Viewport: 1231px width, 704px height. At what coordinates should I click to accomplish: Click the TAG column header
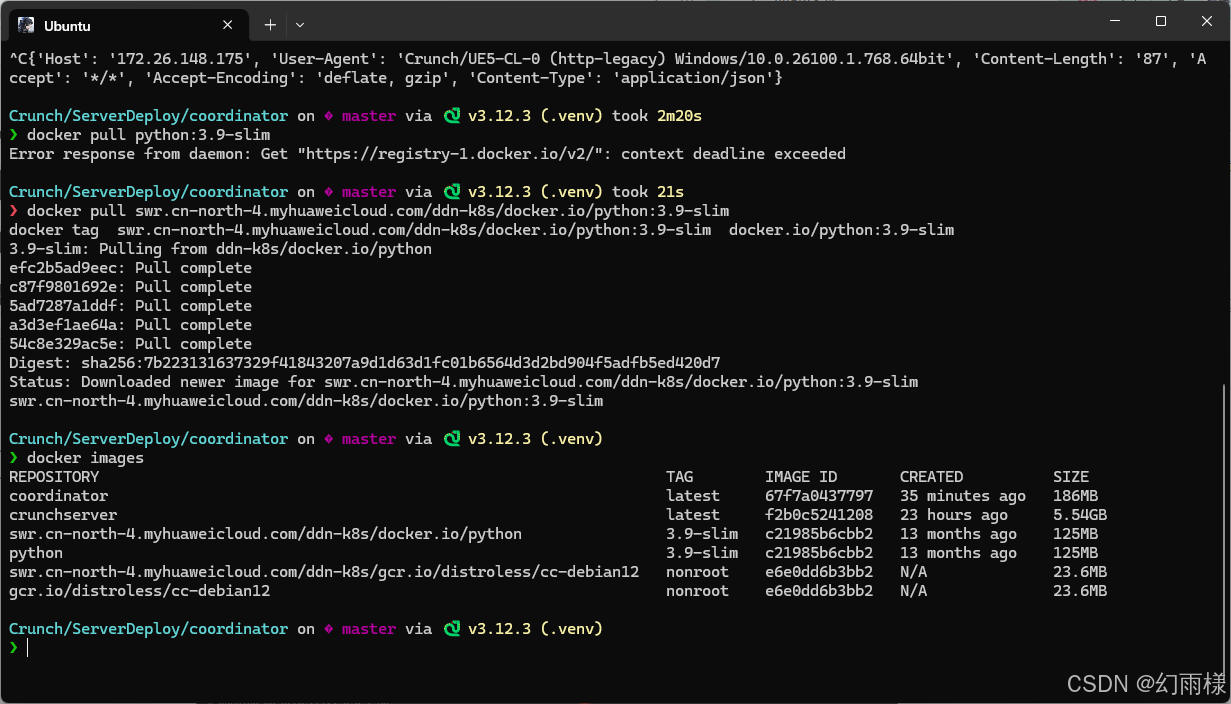(x=679, y=477)
